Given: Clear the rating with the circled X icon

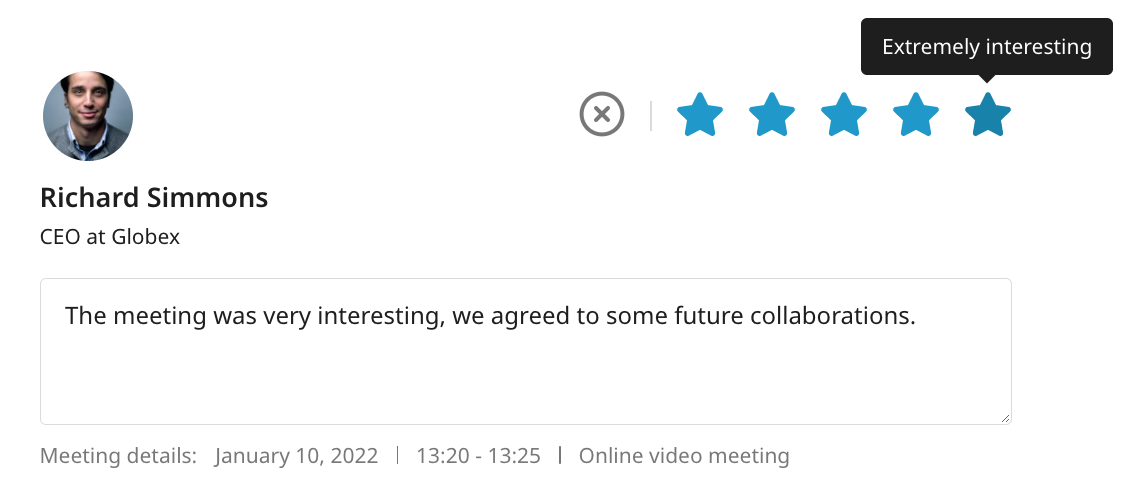Looking at the screenshot, I should [602, 114].
